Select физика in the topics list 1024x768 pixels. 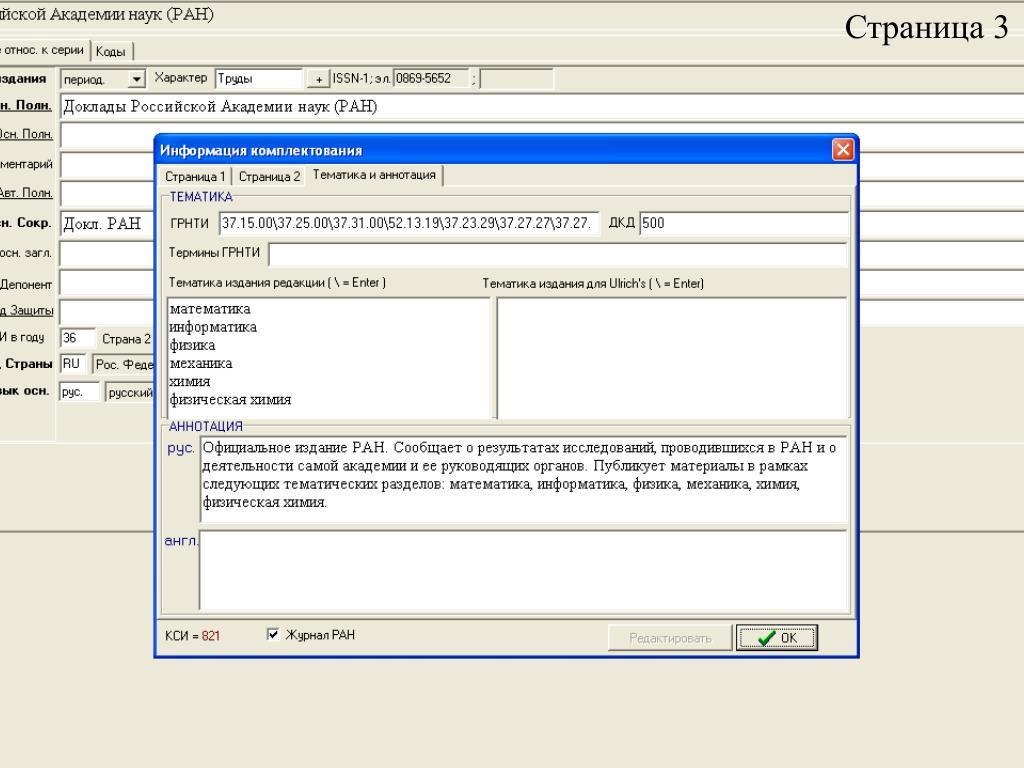(x=193, y=345)
